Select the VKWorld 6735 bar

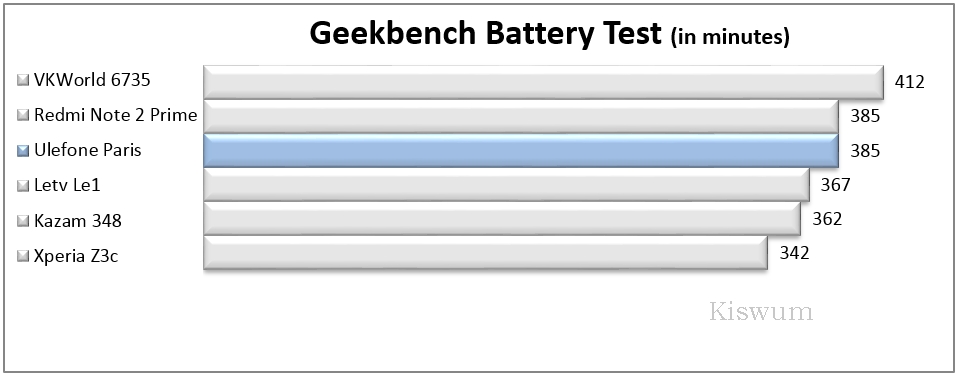coord(544,82)
